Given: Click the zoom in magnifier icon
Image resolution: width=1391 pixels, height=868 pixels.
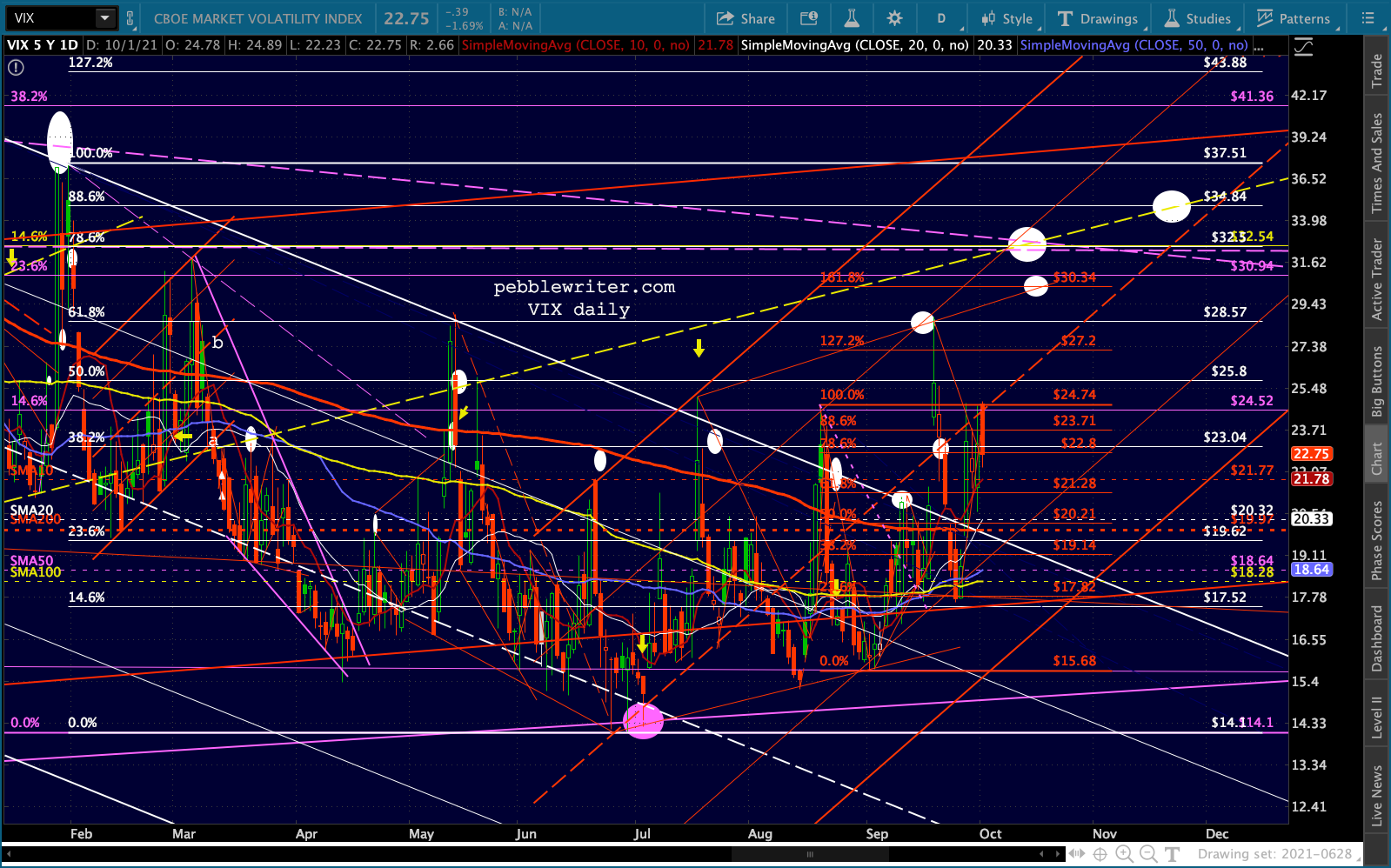Looking at the screenshot, I should 1124,854.
